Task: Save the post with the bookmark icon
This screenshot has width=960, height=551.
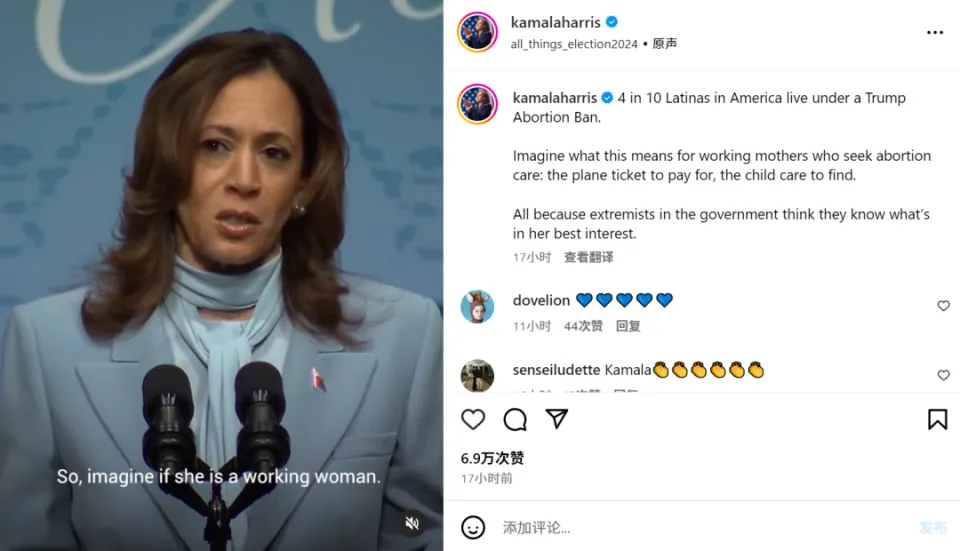Action: tap(937, 419)
